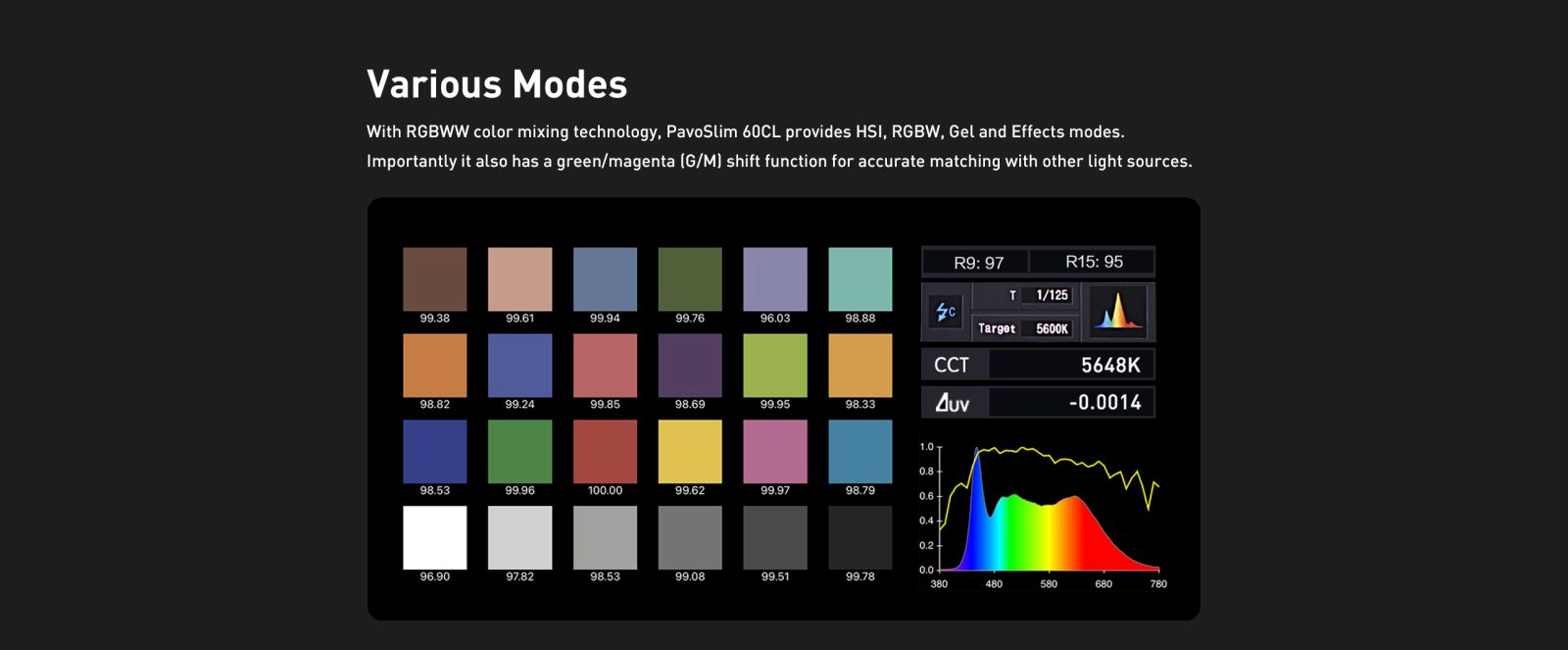Viewport: 1568px width, 650px height.
Task: Select the medium gray swatch labeled 98.53
Action: 605,538
